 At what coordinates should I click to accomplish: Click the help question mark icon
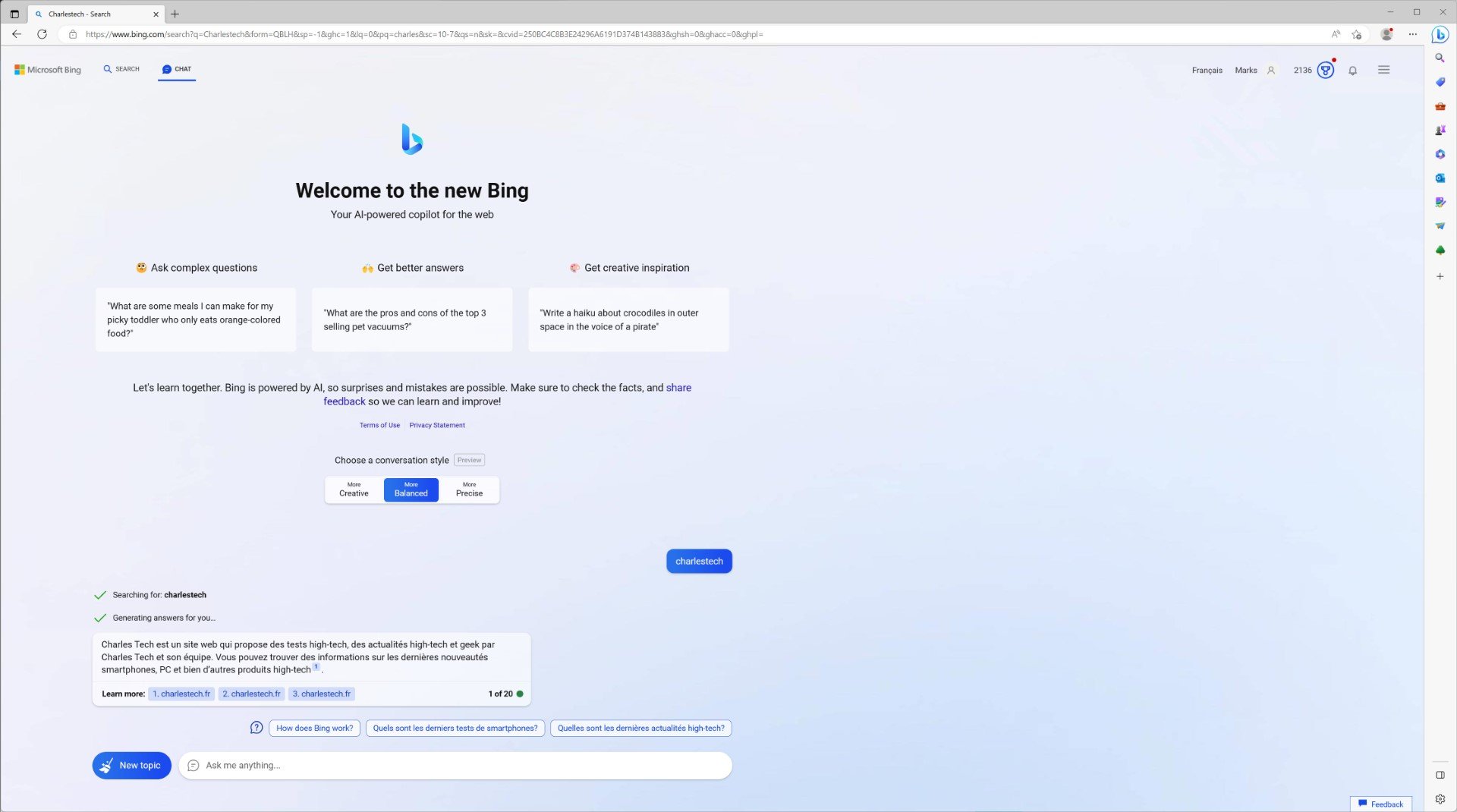[256, 728]
